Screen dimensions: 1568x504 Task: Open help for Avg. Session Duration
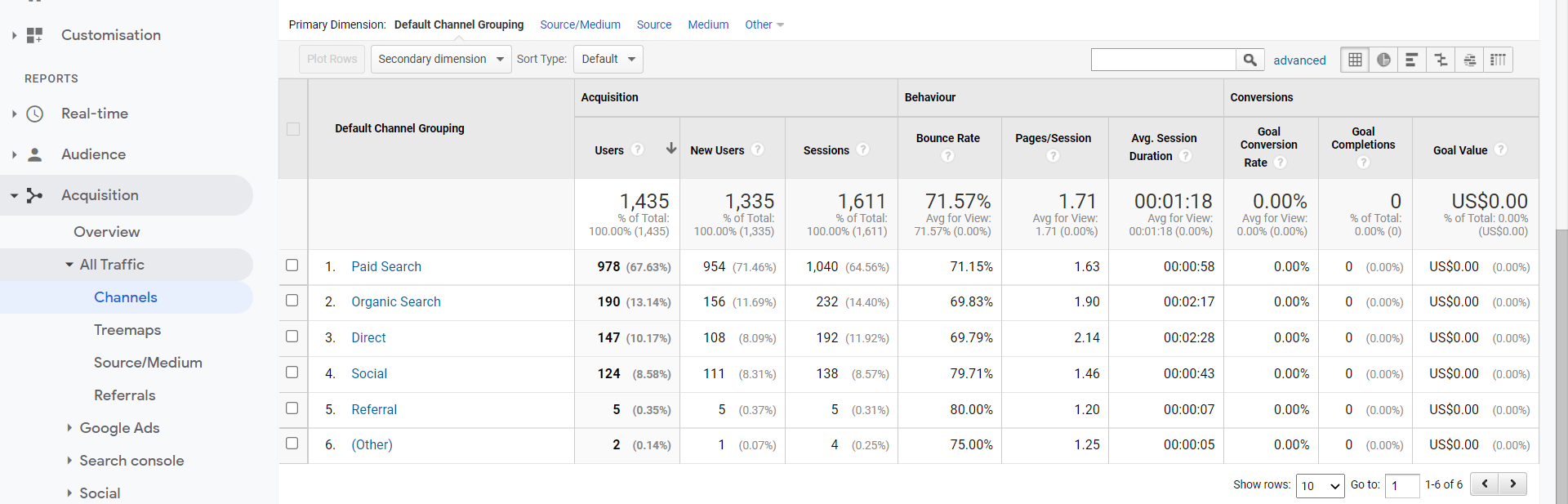pos(1186,156)
